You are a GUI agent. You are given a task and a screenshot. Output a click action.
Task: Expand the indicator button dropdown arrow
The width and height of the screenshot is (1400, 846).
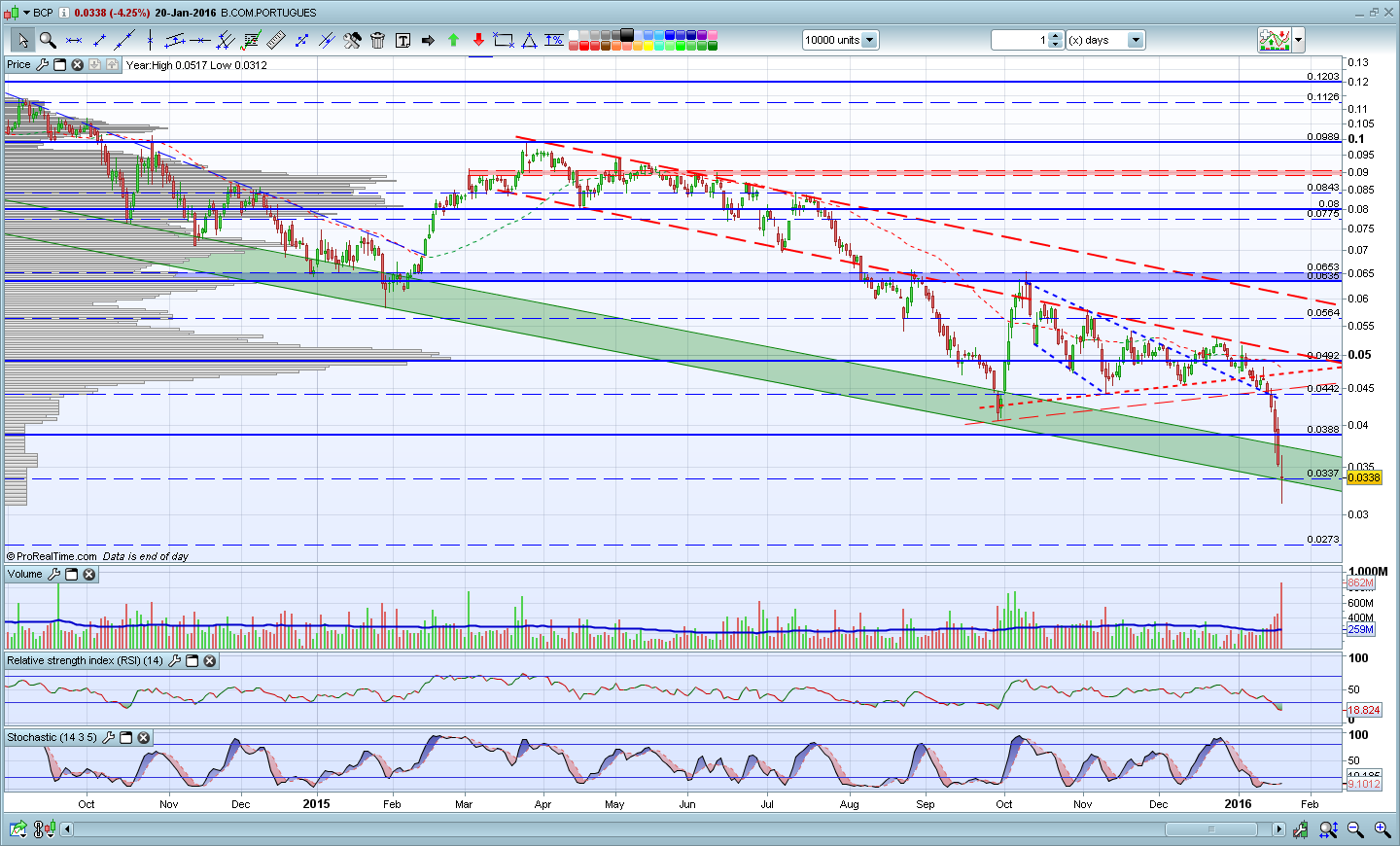1299,40
